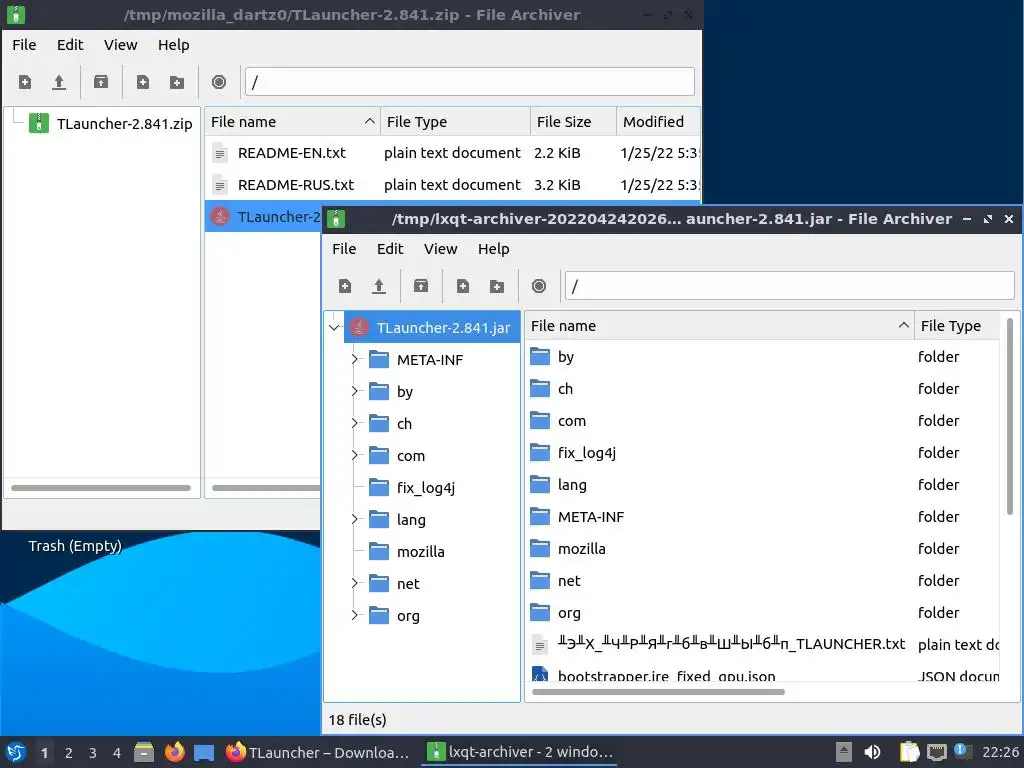The height and width of the screenshot is (768, 1024).
Task: Click Add folder icon in zip window toolbar
Action: click(177, 82)
